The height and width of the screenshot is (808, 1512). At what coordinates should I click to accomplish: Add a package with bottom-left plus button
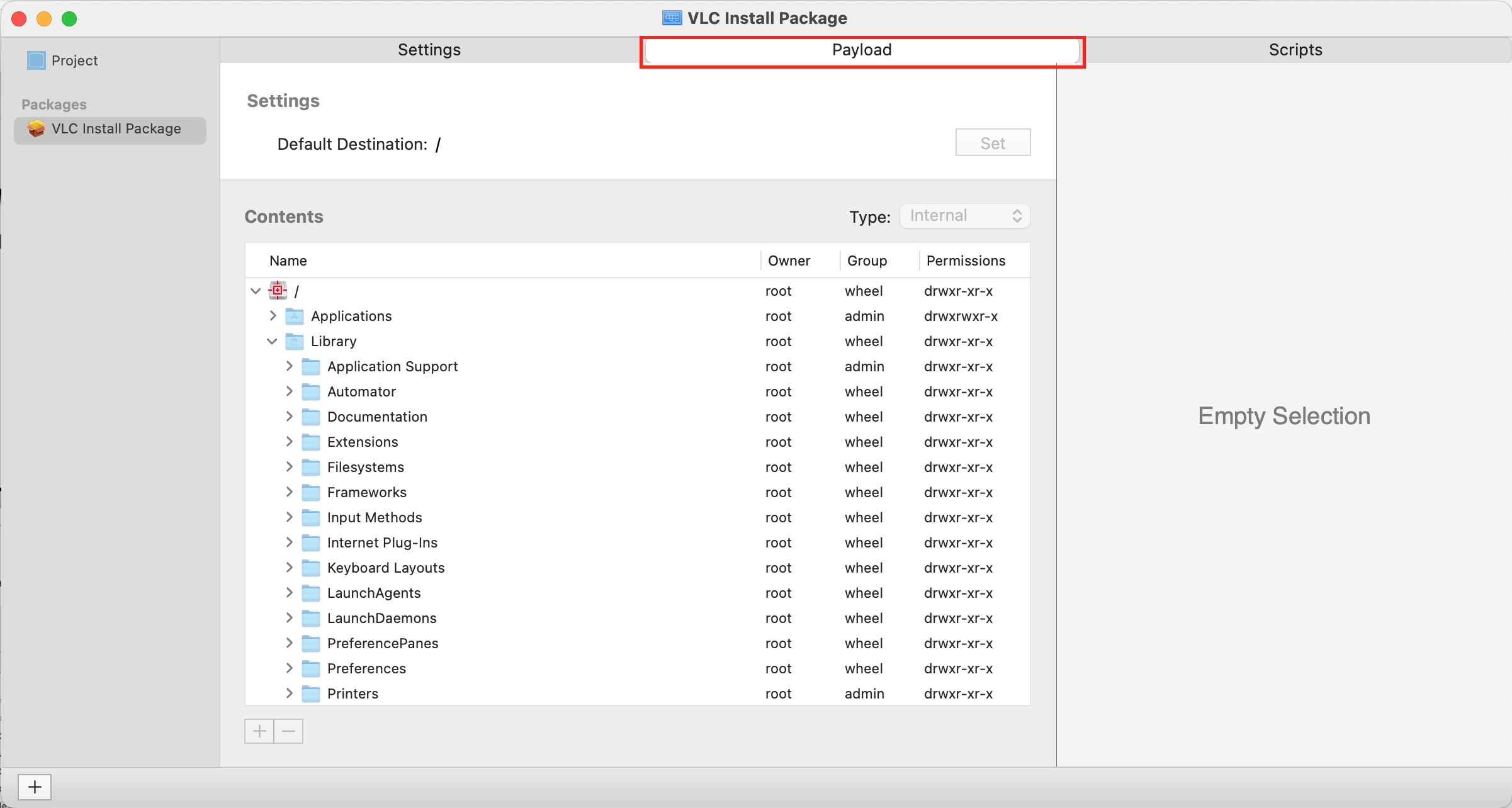tap(35, 787)
